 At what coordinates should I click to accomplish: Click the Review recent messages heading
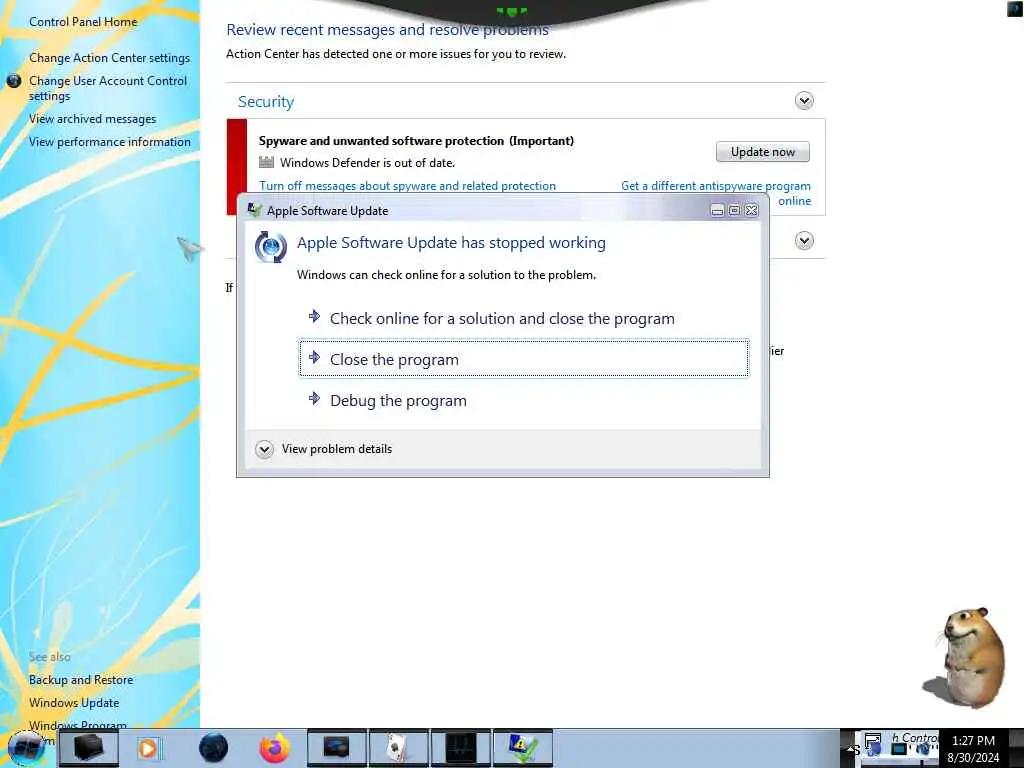pos(387,29)
